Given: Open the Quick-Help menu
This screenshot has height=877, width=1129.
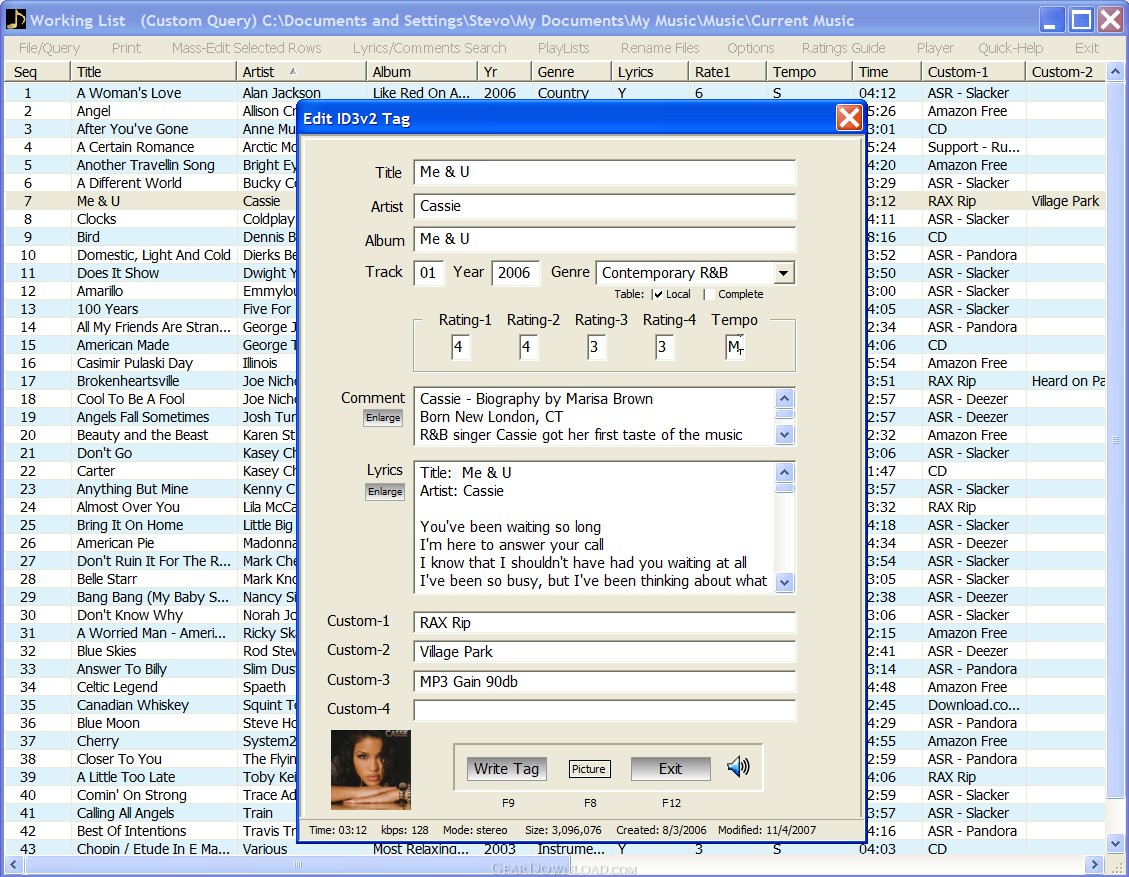Looking at the screenshot, I should click(x=1010, y=48).
